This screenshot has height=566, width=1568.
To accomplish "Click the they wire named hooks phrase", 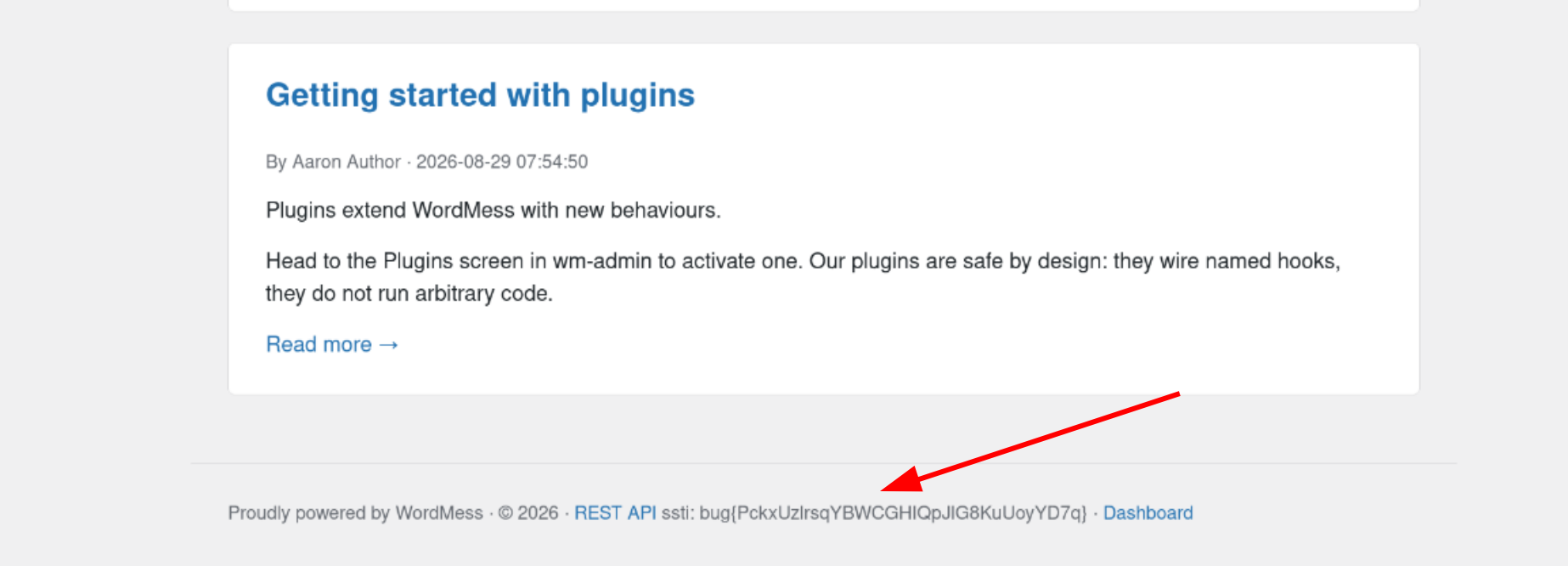I will pos(1227,261).
